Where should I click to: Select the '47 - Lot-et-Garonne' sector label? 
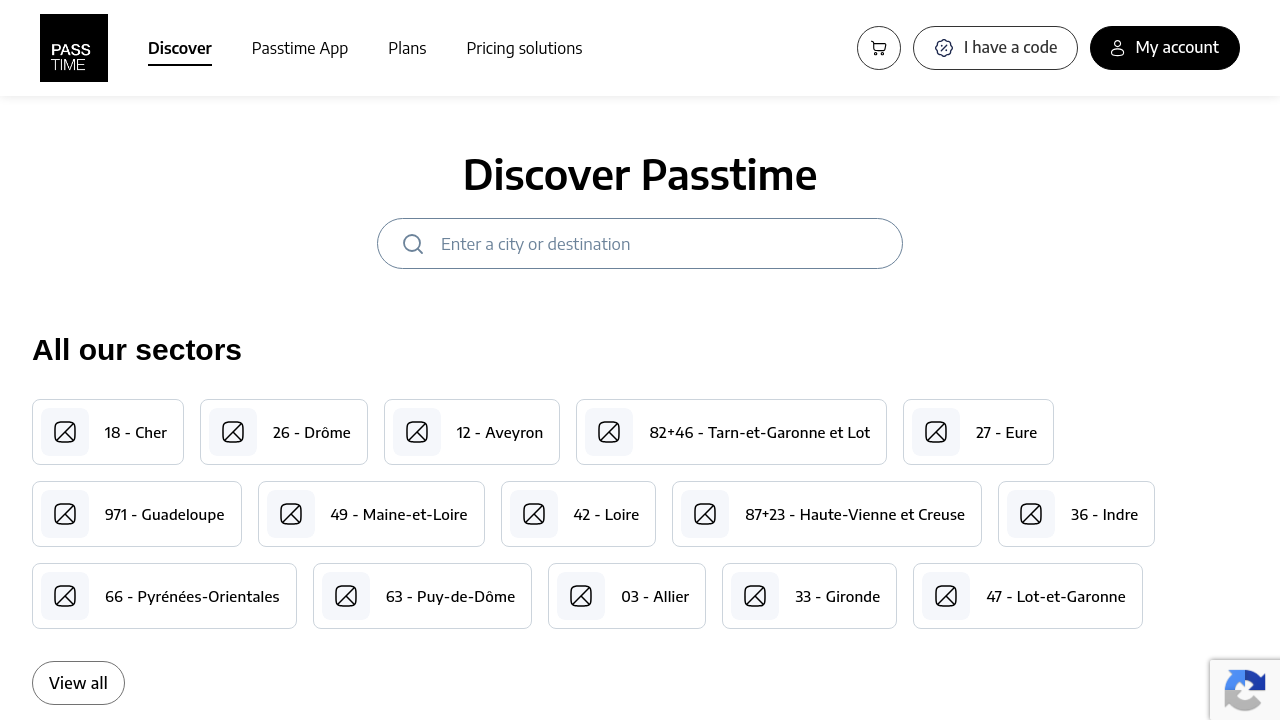click(x=1056, y=596)
